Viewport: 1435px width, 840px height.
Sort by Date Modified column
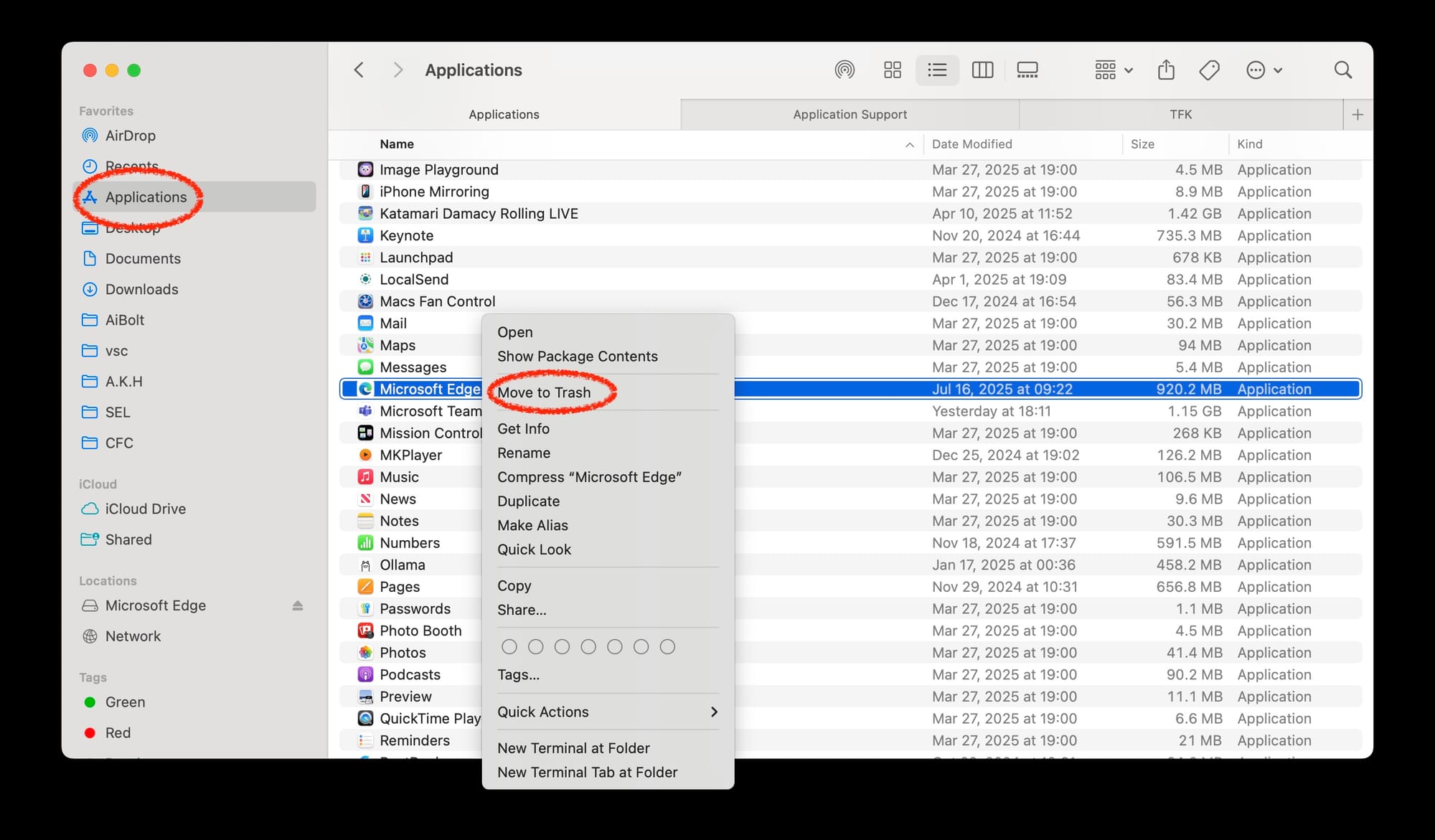971,144
